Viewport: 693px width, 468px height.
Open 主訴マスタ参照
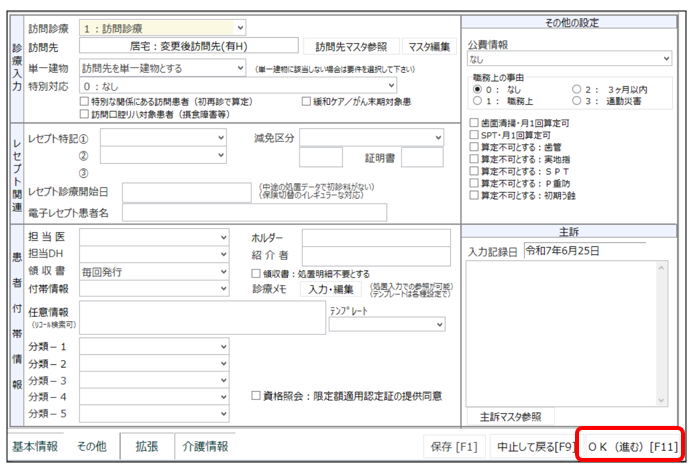coord(510,417)
